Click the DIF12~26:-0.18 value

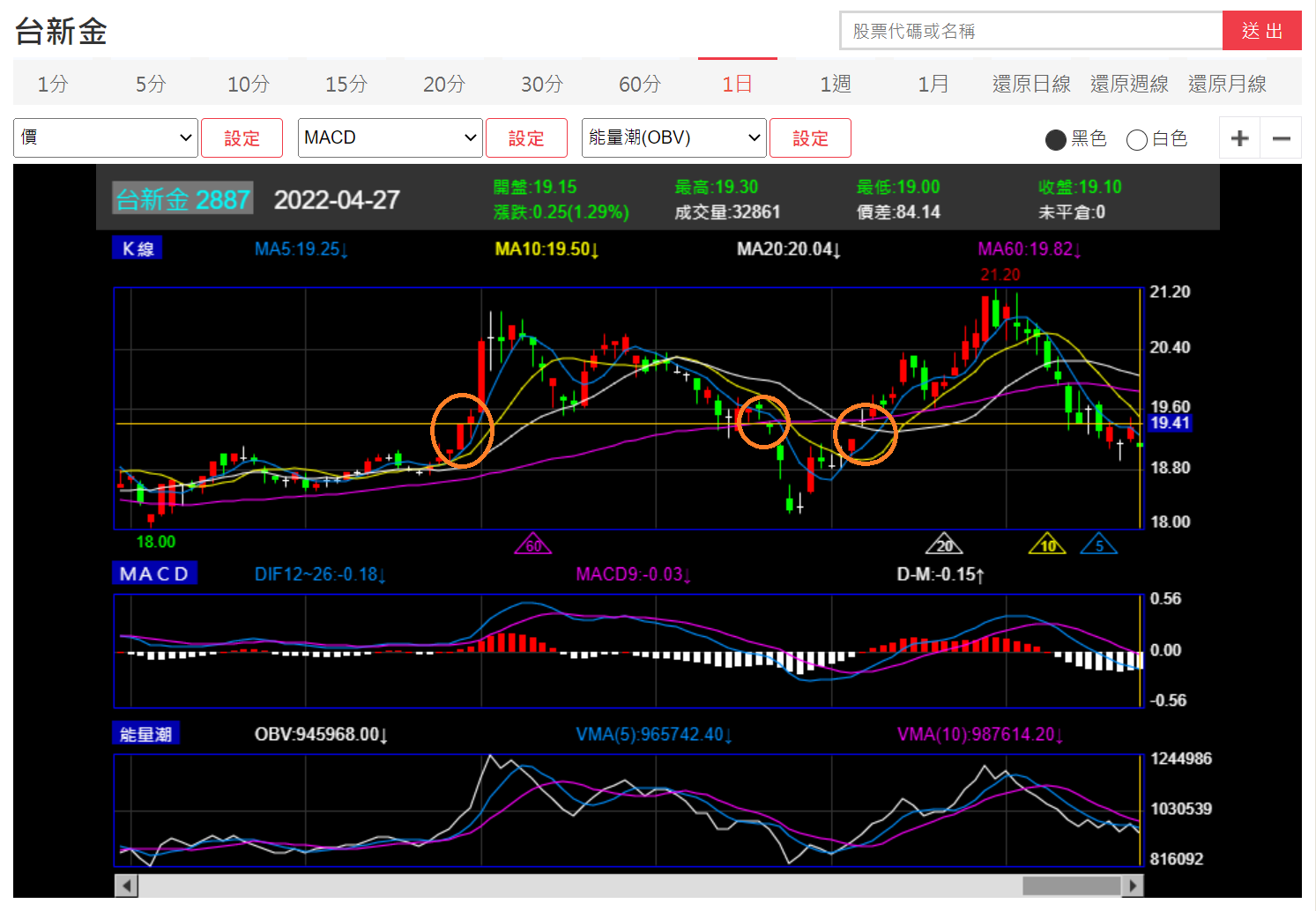[x=320, y=574]
